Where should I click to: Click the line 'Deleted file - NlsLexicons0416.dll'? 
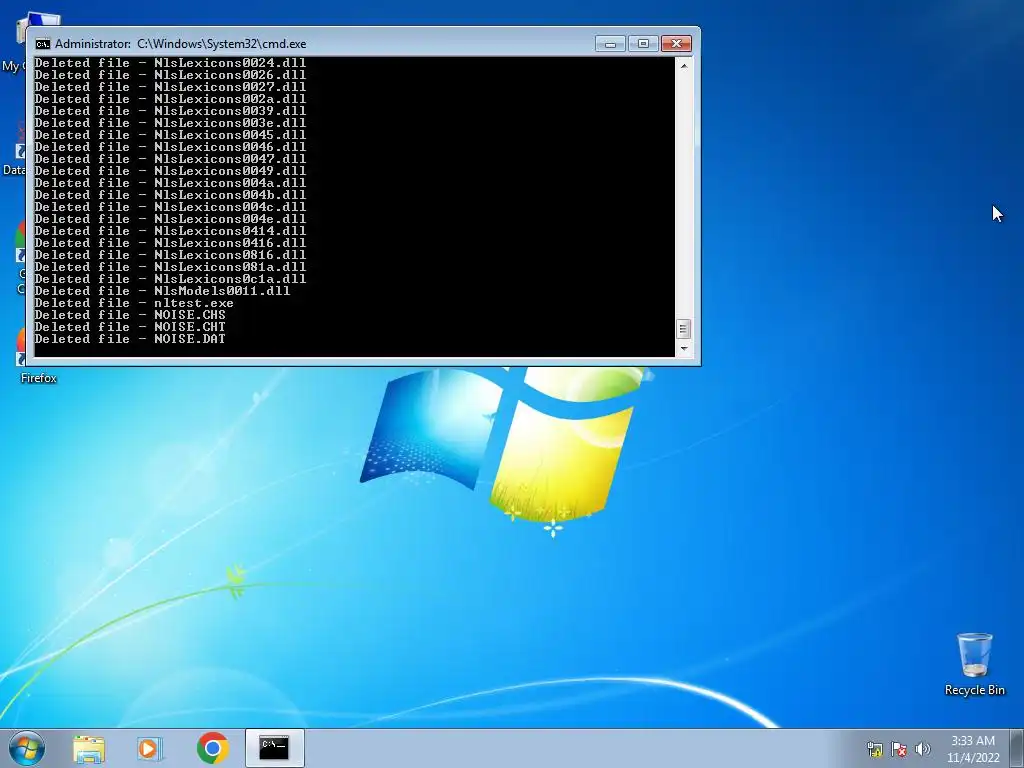click(x=170, y=243)
